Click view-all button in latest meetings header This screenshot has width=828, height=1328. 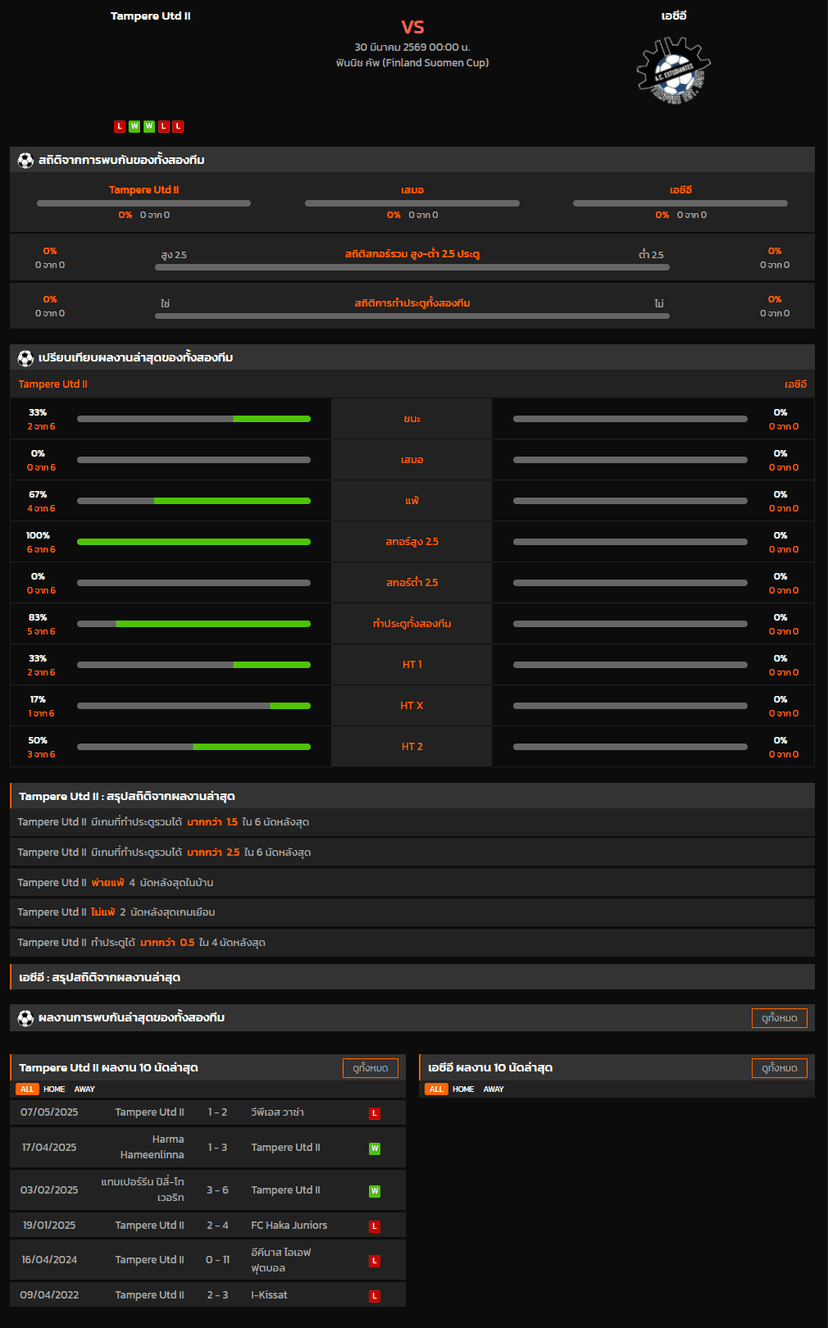click(x=779, y=1018)
